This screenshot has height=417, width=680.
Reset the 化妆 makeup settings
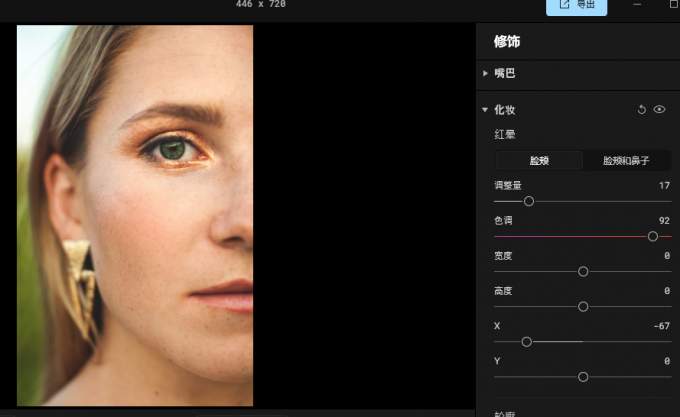point(642,110)
